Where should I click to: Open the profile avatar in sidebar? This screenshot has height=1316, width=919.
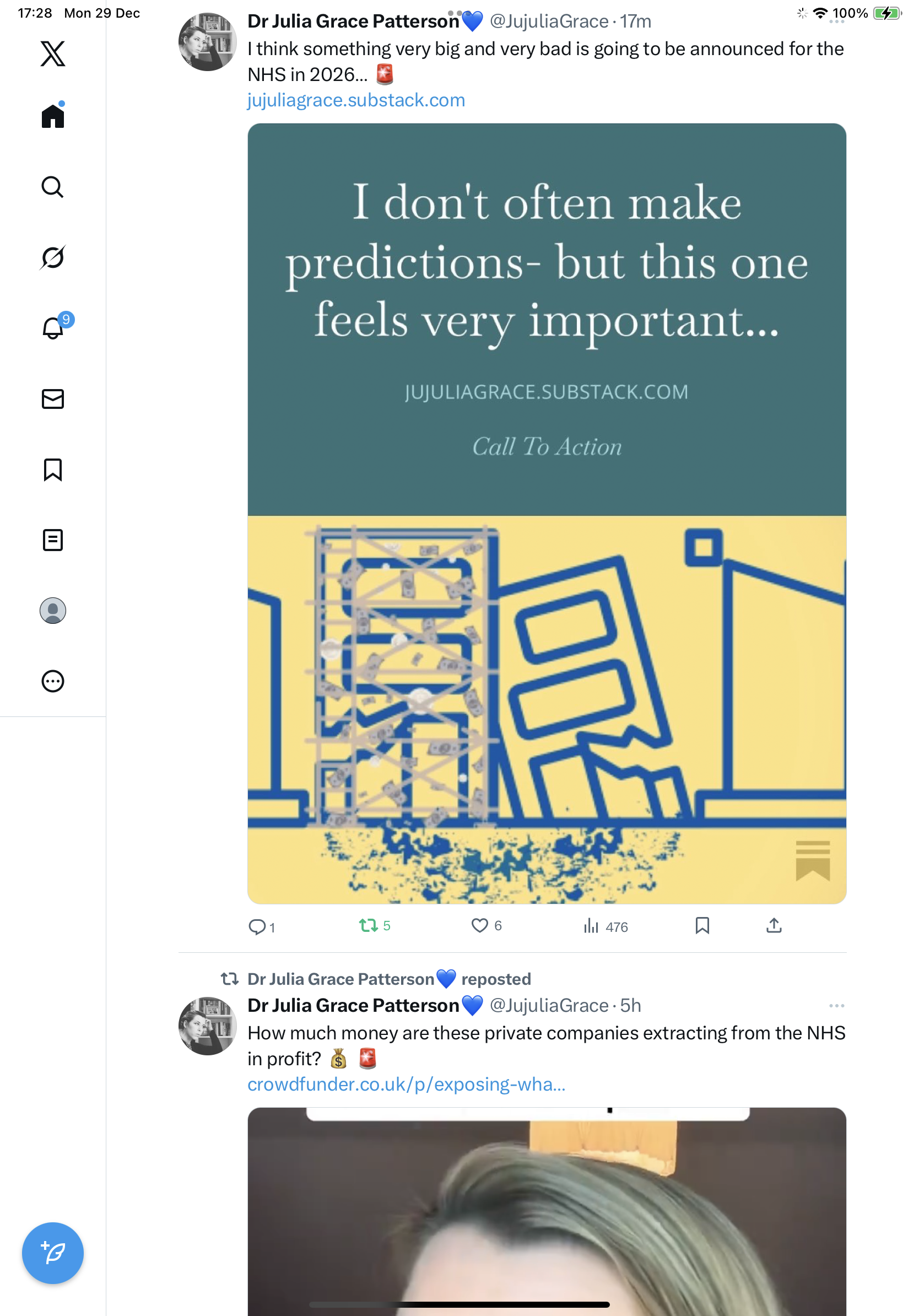coord(53,611)
